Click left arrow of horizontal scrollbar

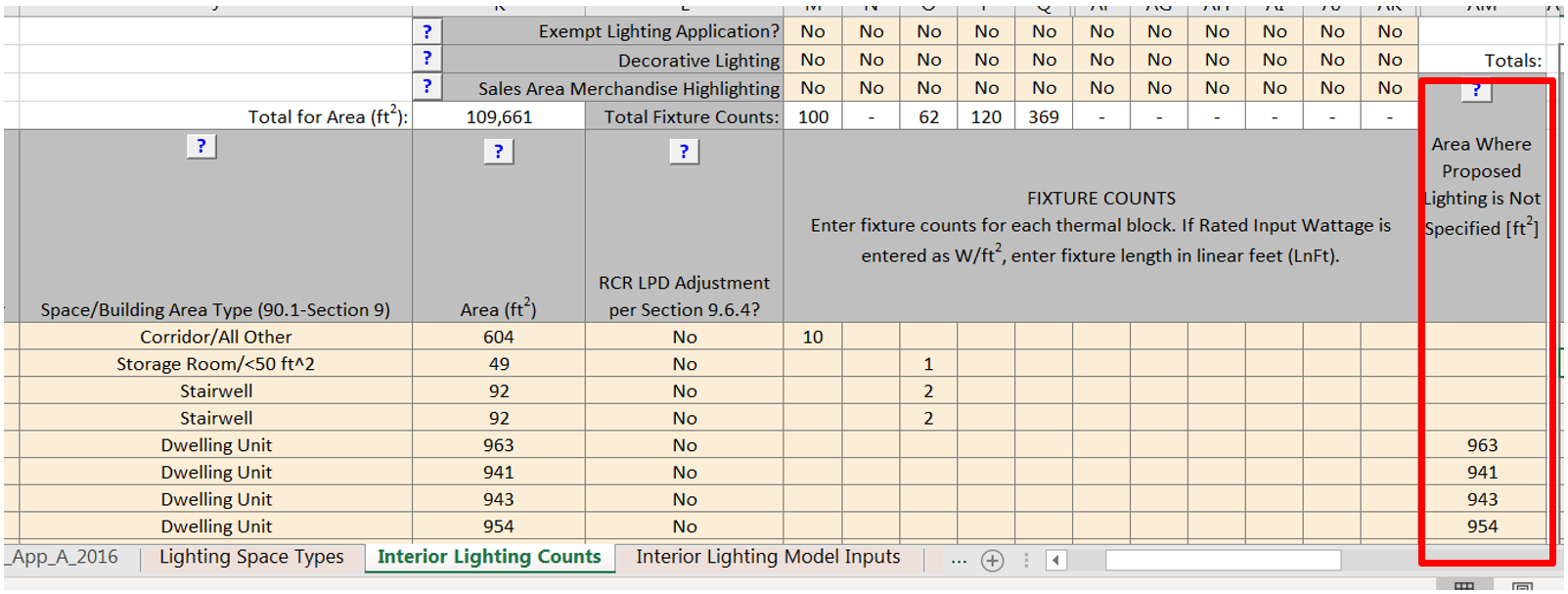point(1055,561)
